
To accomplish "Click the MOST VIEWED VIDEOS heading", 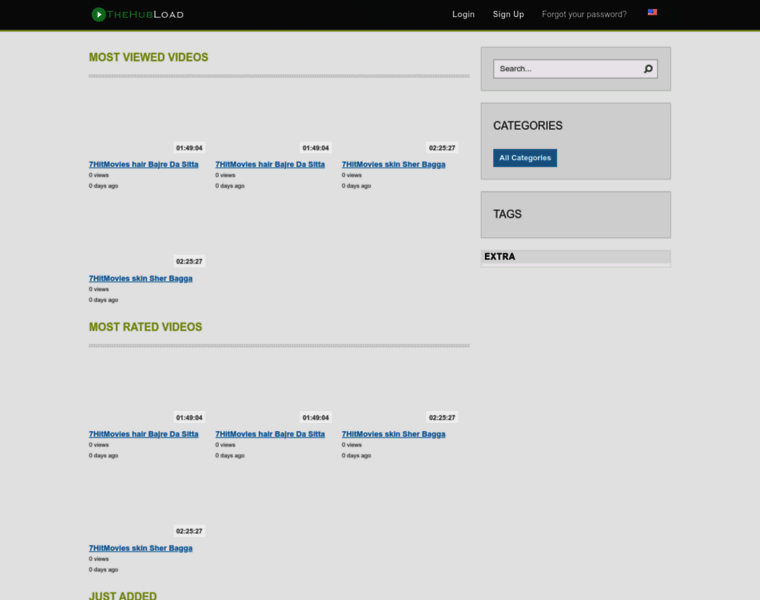I will (148, 57).
